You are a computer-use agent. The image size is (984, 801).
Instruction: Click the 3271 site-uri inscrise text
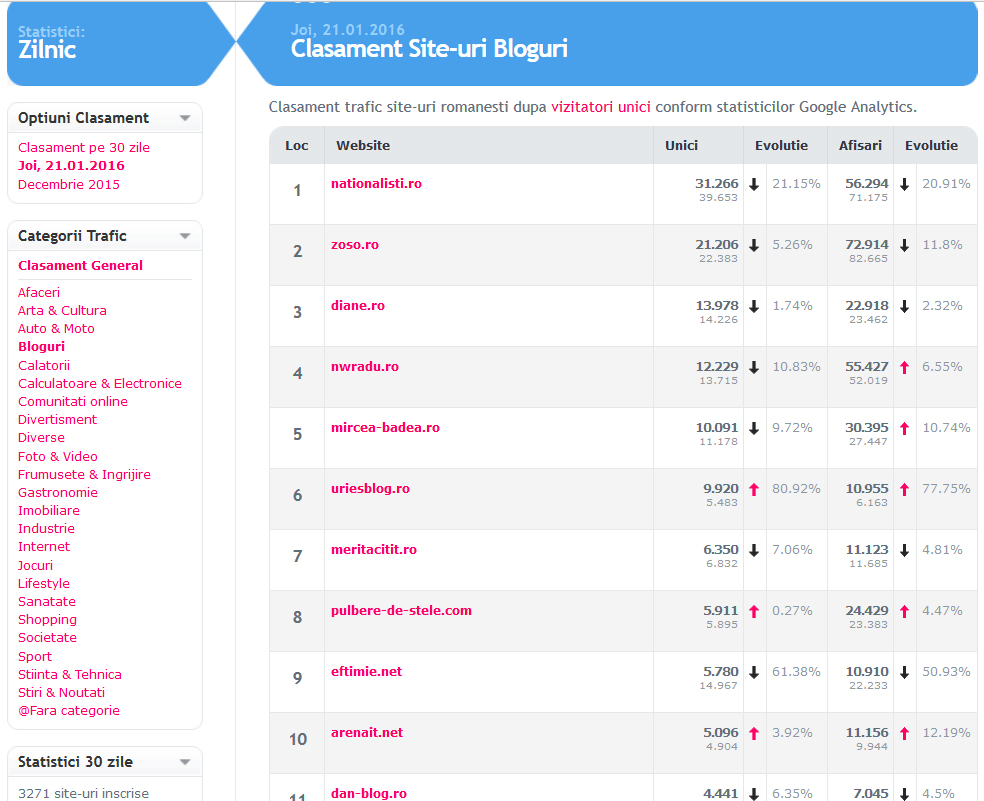coord(83,793)
